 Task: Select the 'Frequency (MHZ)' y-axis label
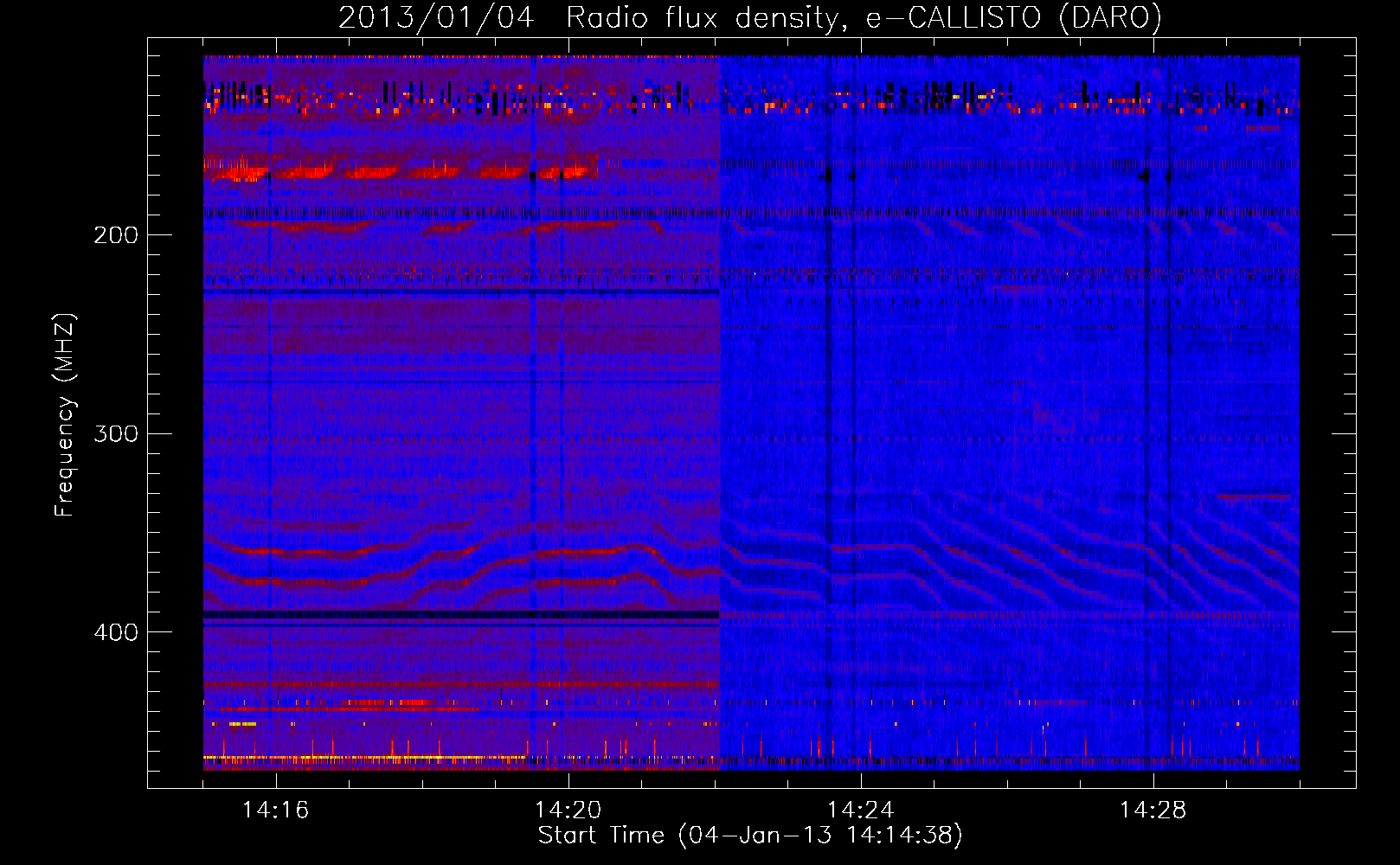click(65, 415)
